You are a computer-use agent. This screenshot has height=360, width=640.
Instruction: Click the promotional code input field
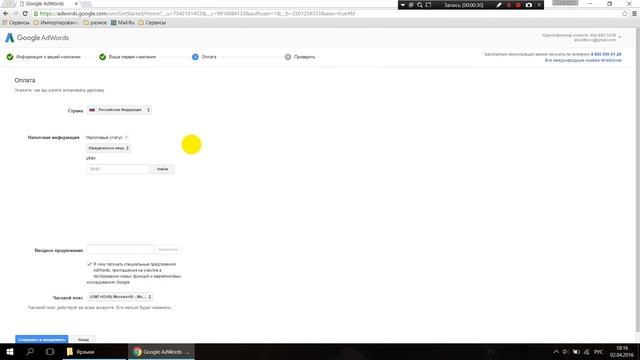coord(120,249)
